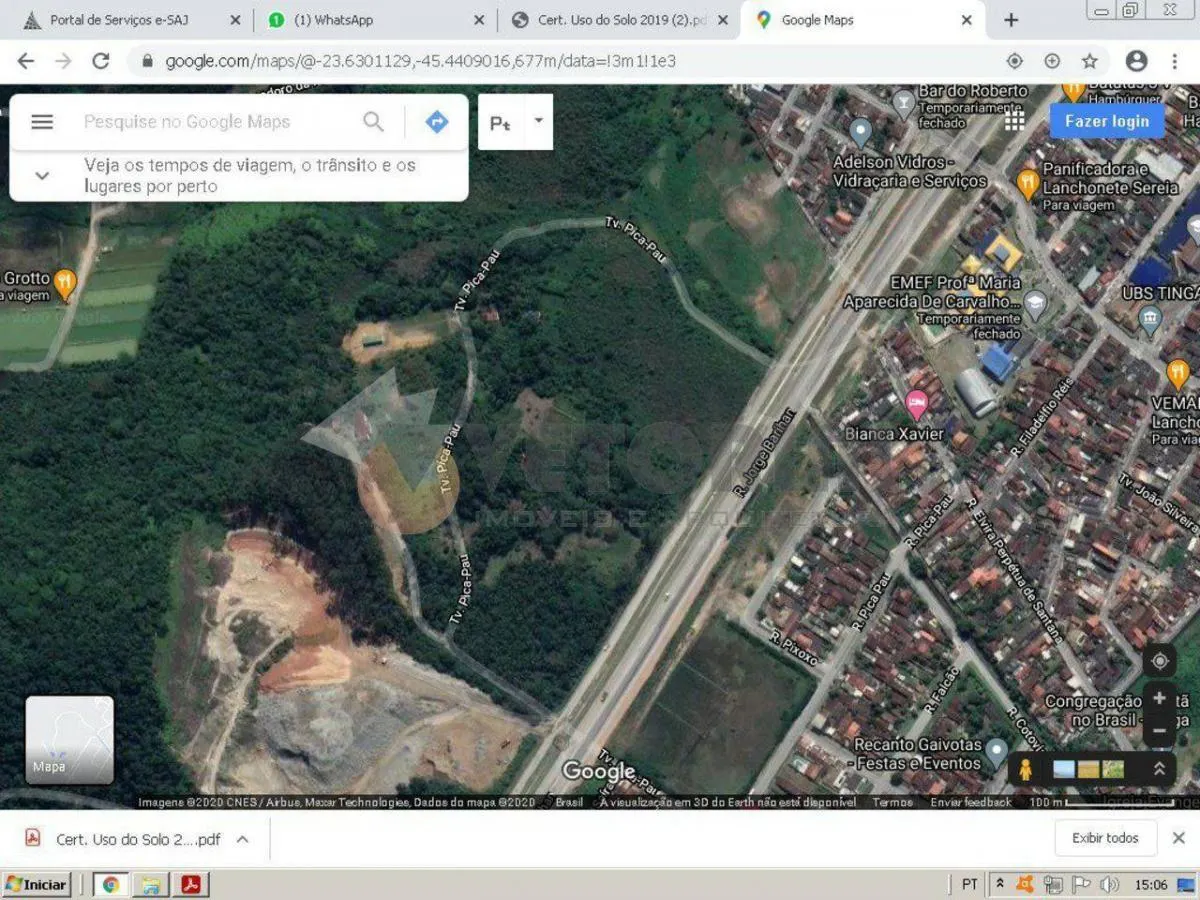Click the Recanto Gaivotas place marker
The image size is (1200, 900).
995,751
